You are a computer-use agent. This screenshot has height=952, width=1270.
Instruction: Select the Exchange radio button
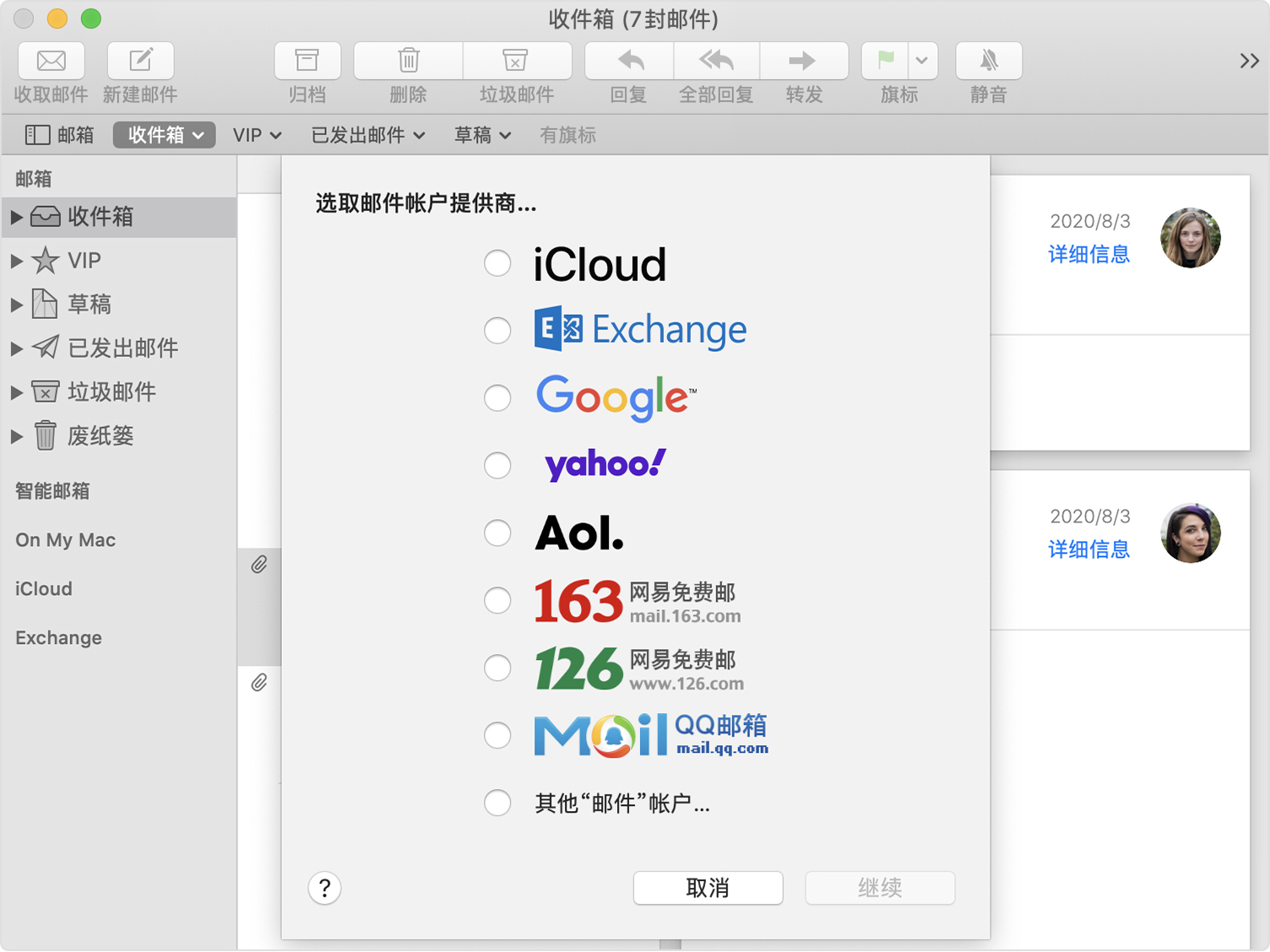click(x=497, y=330)
